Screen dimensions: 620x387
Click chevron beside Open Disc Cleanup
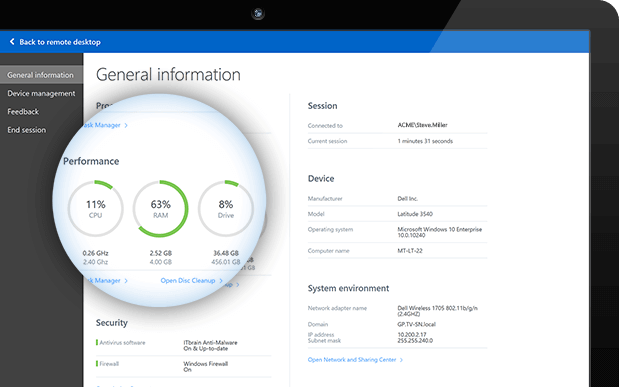221,281
